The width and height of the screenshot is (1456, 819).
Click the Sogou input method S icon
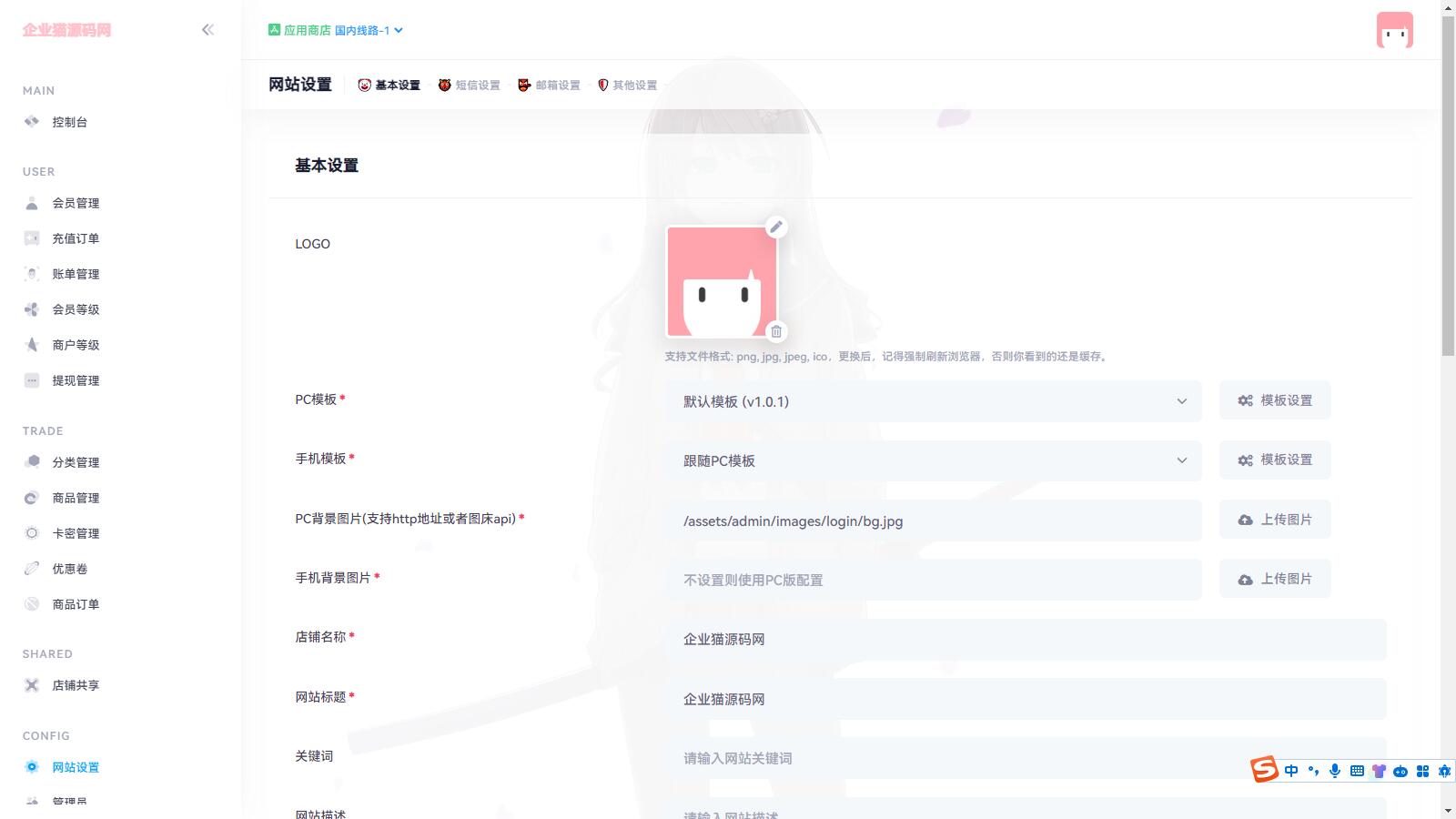click(x=1264, y=770)
